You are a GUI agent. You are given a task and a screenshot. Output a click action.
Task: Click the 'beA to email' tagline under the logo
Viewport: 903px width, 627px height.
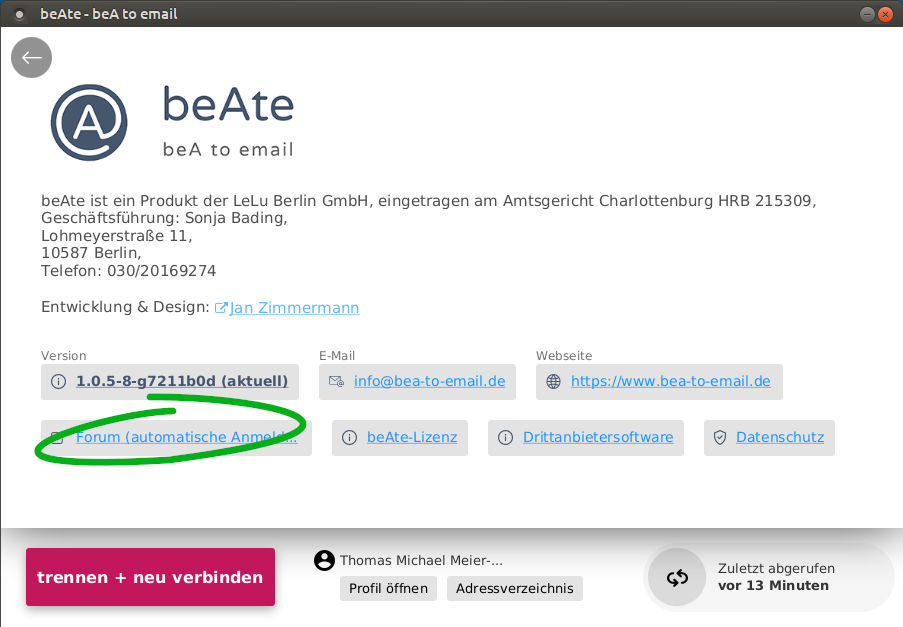228,150
